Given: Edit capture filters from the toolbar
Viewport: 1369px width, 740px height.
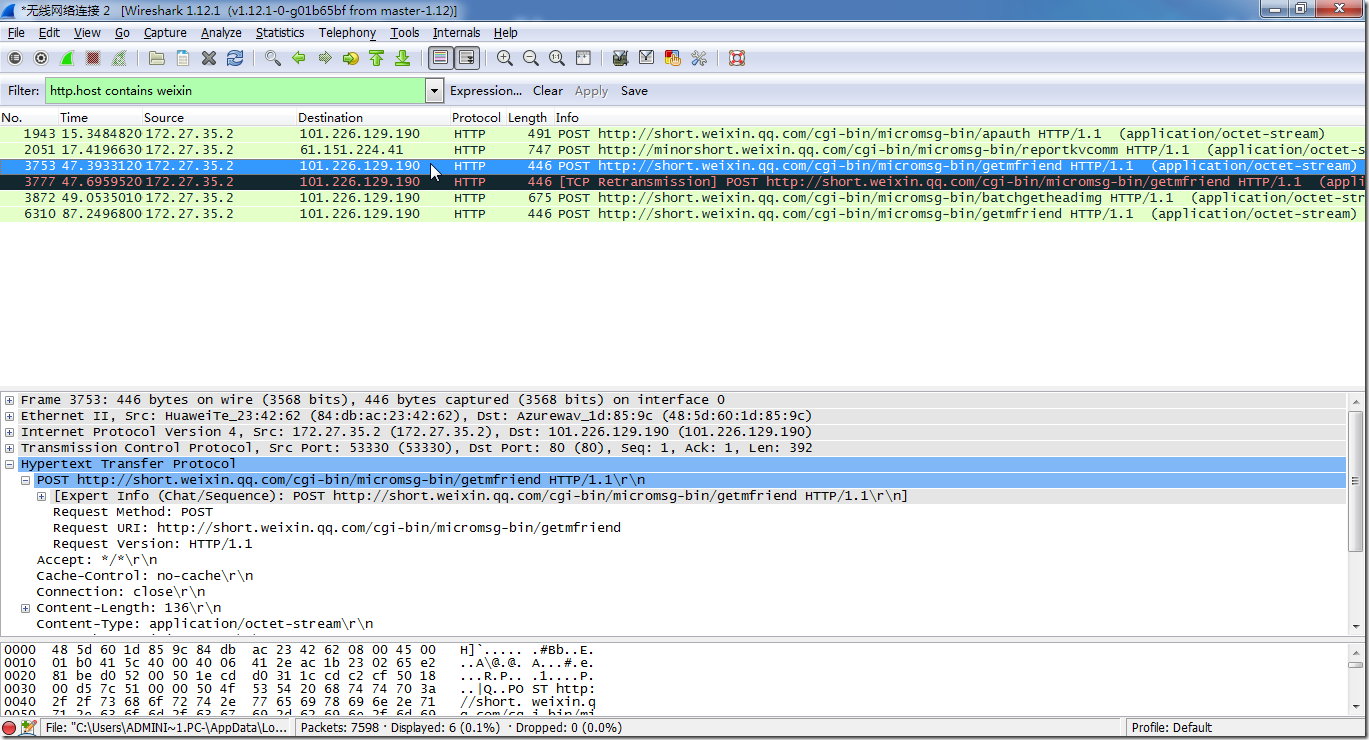Looking at the screenshot, I should coord(620,58).
